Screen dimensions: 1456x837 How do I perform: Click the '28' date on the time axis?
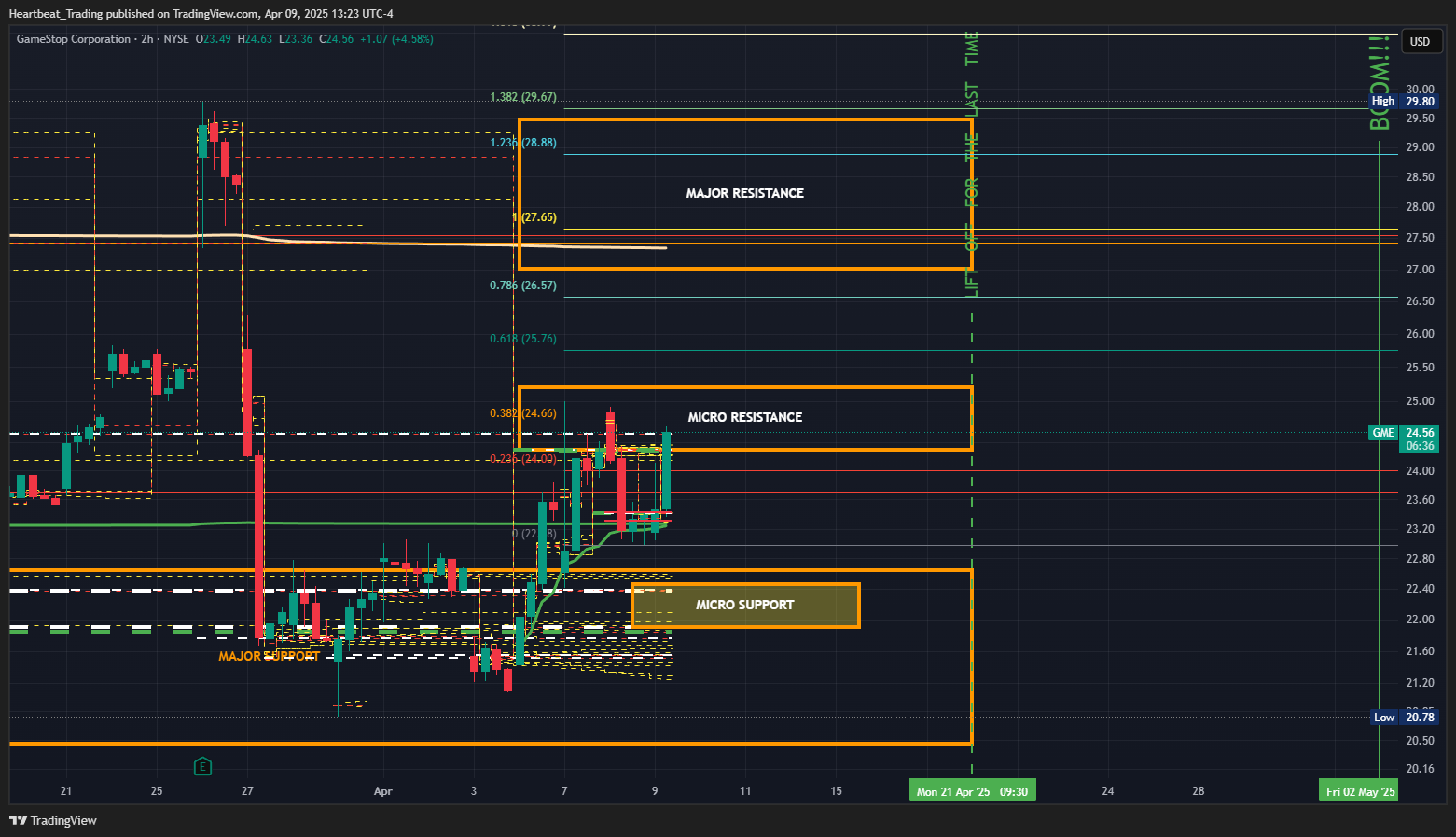click(1199, 791)
